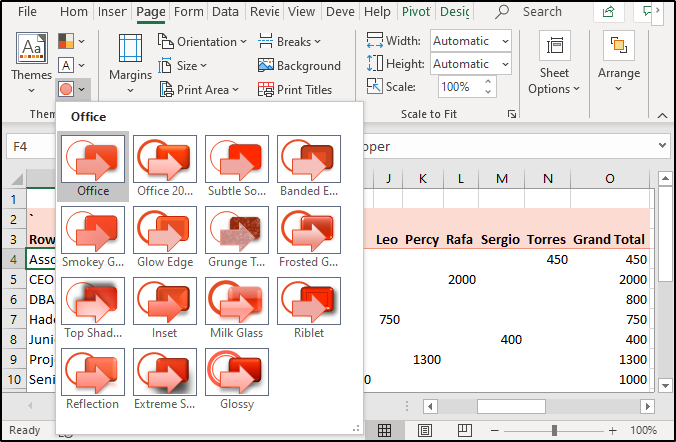Screen dimensions: 676x442
Task: Select the Smokey Glass effect
Action: click(x=93, y=238)
